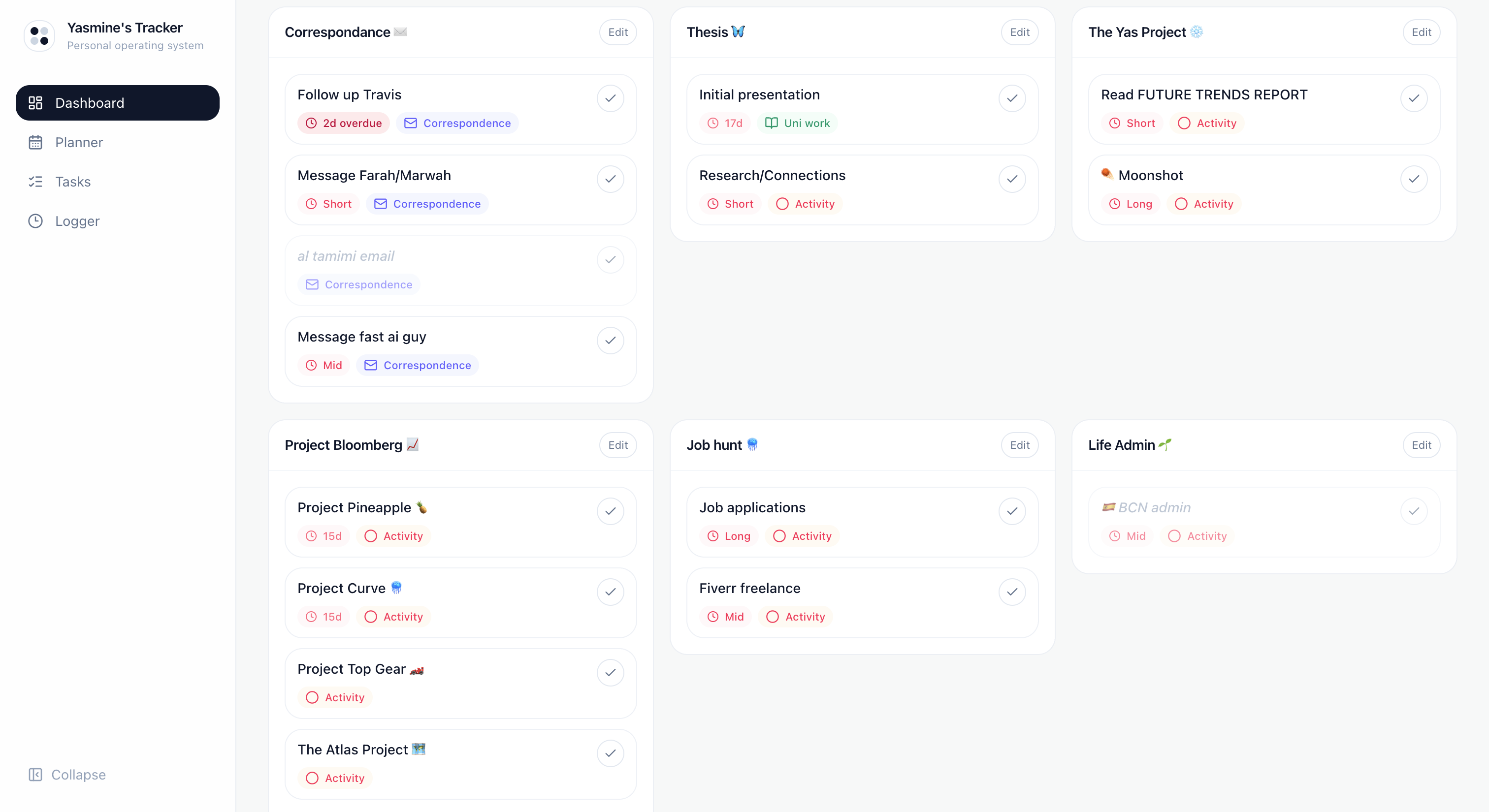Click Activity tag on Read FUTURE TRENDS REPORT
The width and height of the screenshot is (1489, 812).
[1207, 123]
